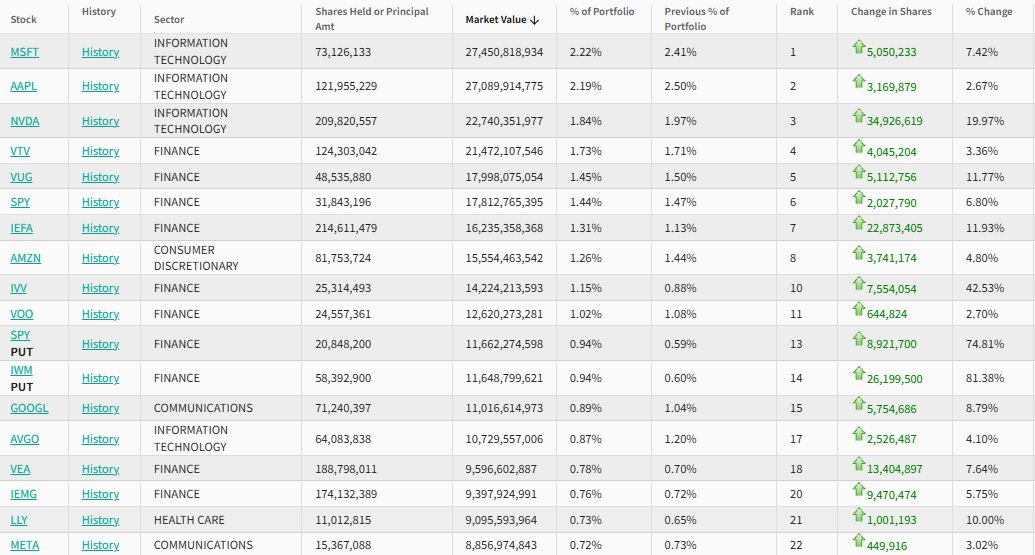Open the AMZN stock link
Screen dimensions: 1035x555
26,258
